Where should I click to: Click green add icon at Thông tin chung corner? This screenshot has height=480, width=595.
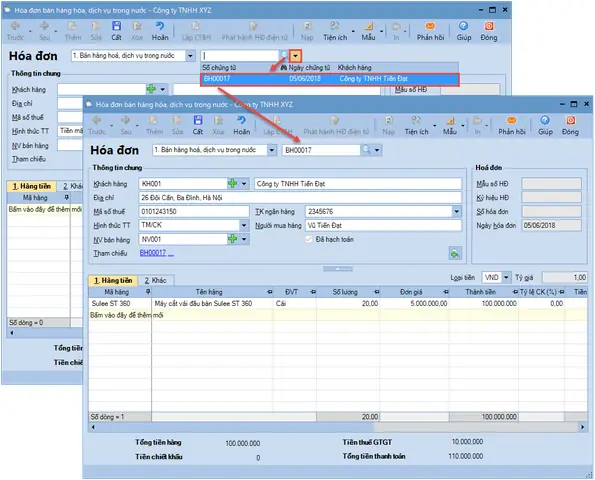pyautogui.click(x=455, y=253)
